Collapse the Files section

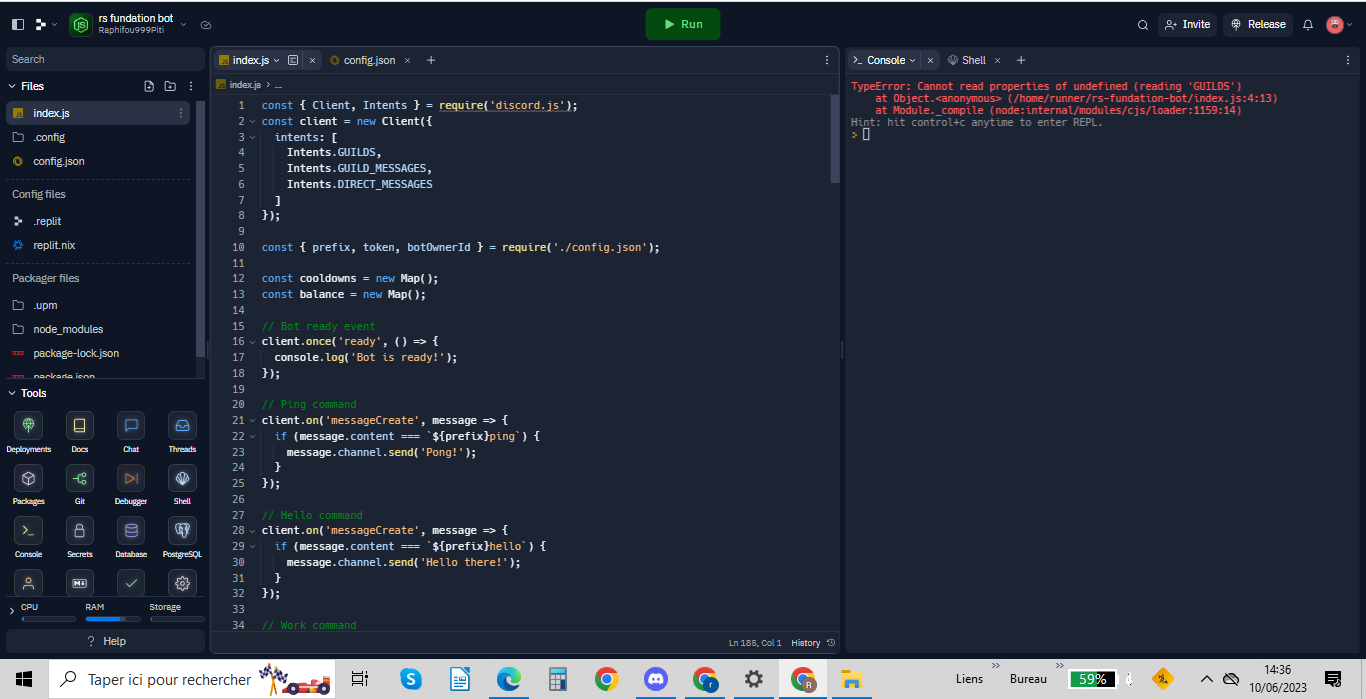pyautogui.click(x=13, y=86)
